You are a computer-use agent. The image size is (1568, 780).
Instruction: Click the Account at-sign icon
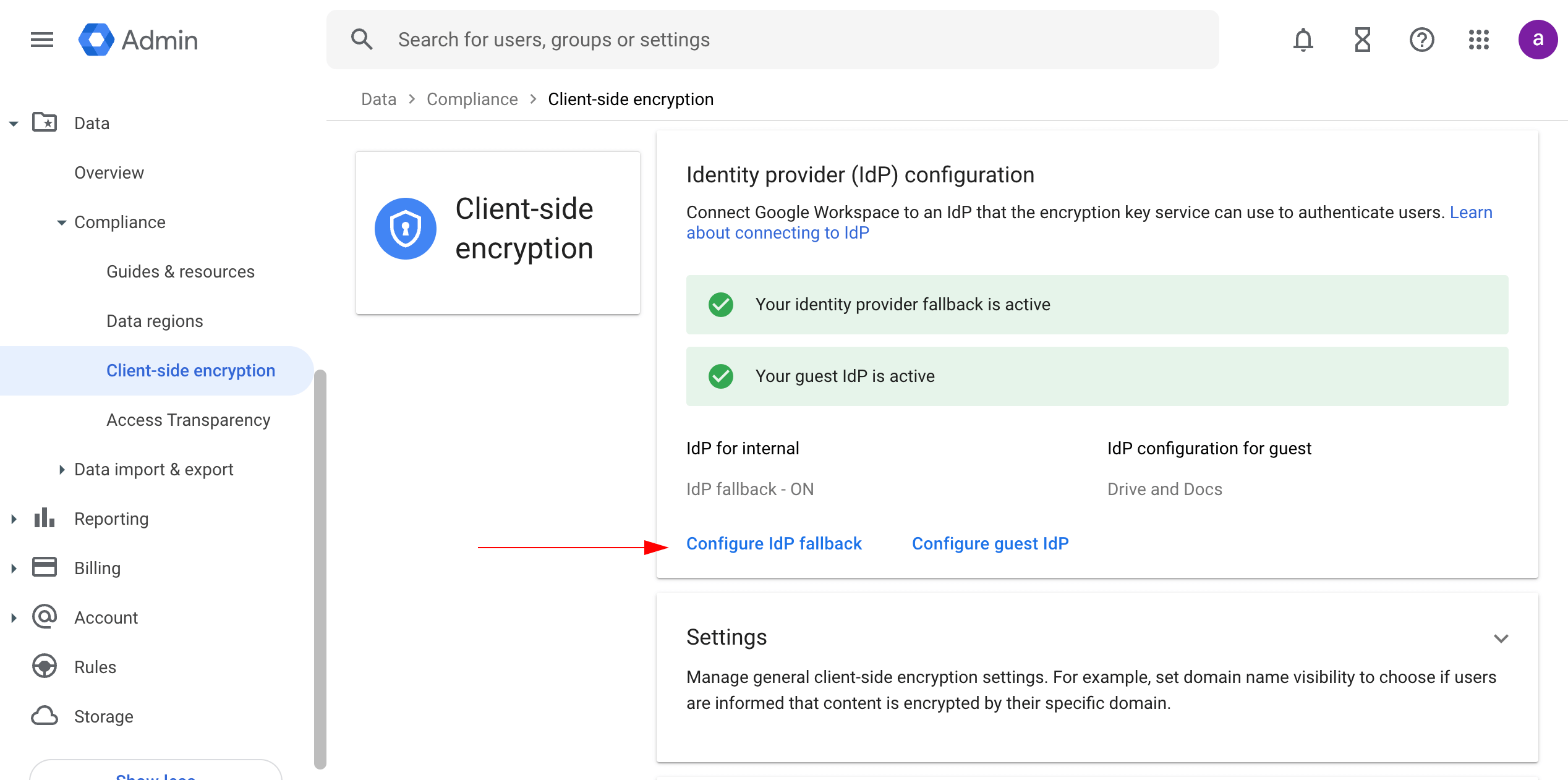coord(45,617)
